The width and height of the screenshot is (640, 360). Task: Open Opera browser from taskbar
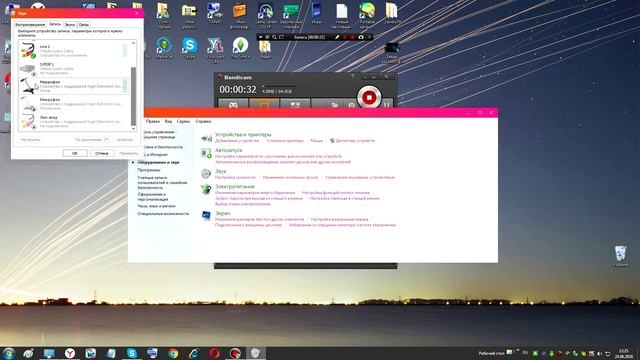[x=215, y=353]
